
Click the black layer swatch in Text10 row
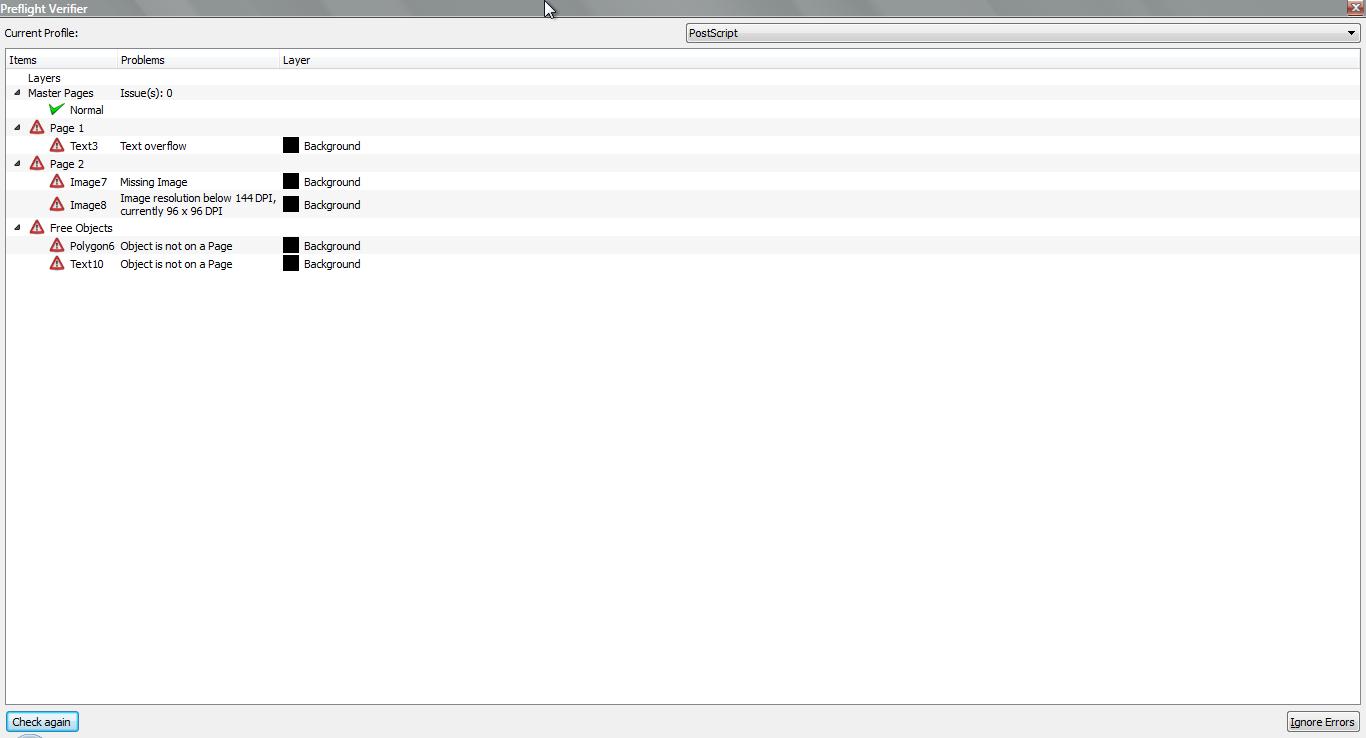291,263
